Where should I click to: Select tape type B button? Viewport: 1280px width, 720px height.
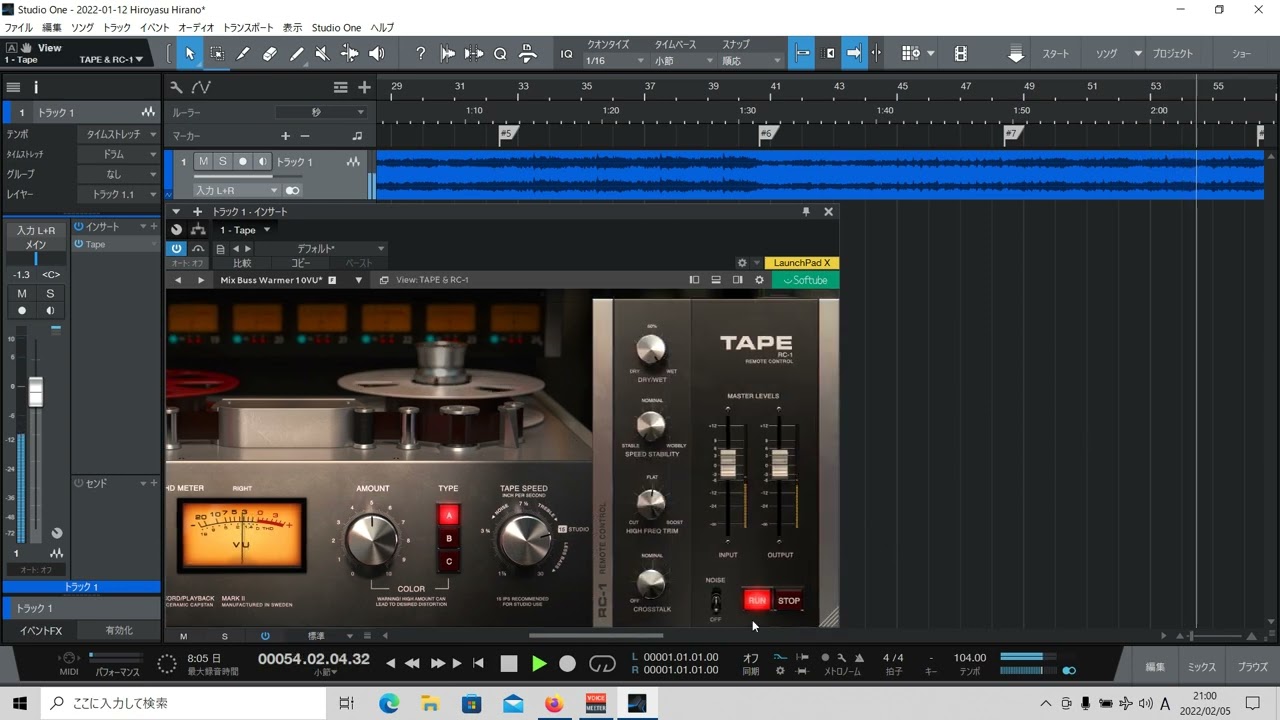(449, 539)
